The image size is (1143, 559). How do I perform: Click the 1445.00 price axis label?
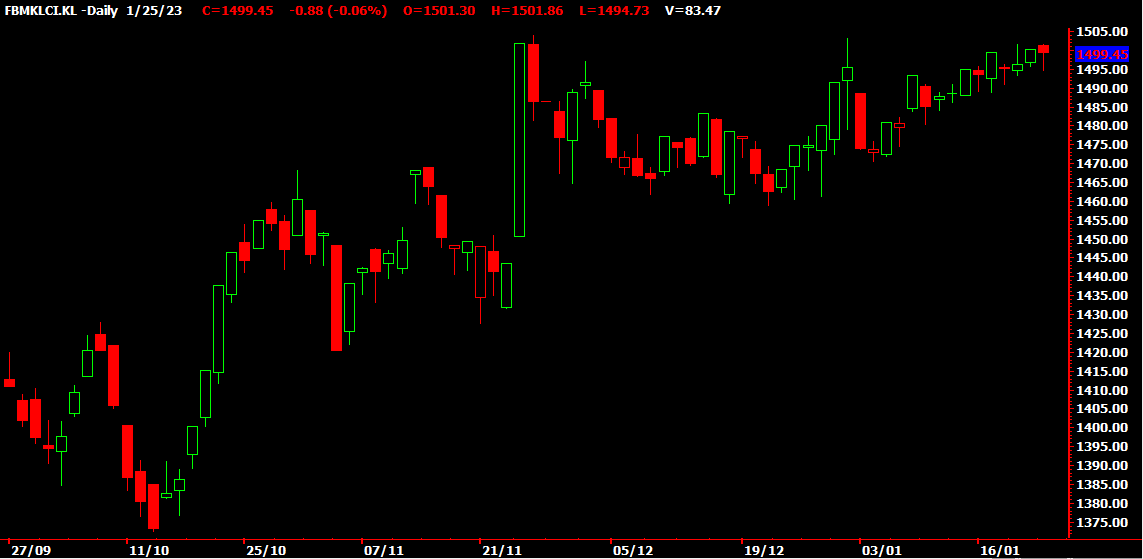(1103, 259)
